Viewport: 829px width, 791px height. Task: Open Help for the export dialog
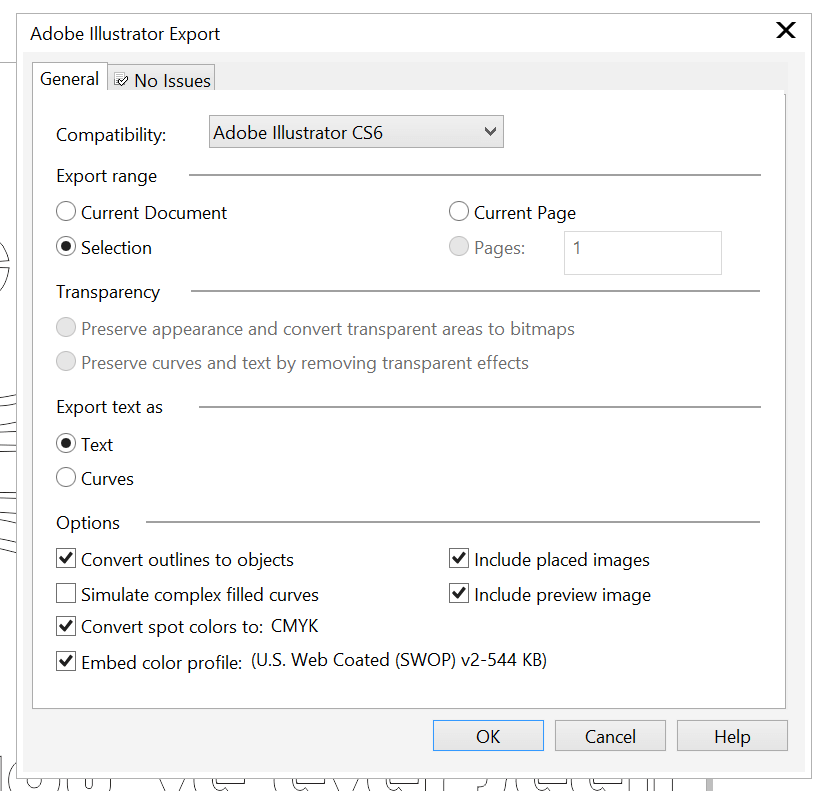click(732, 735)
